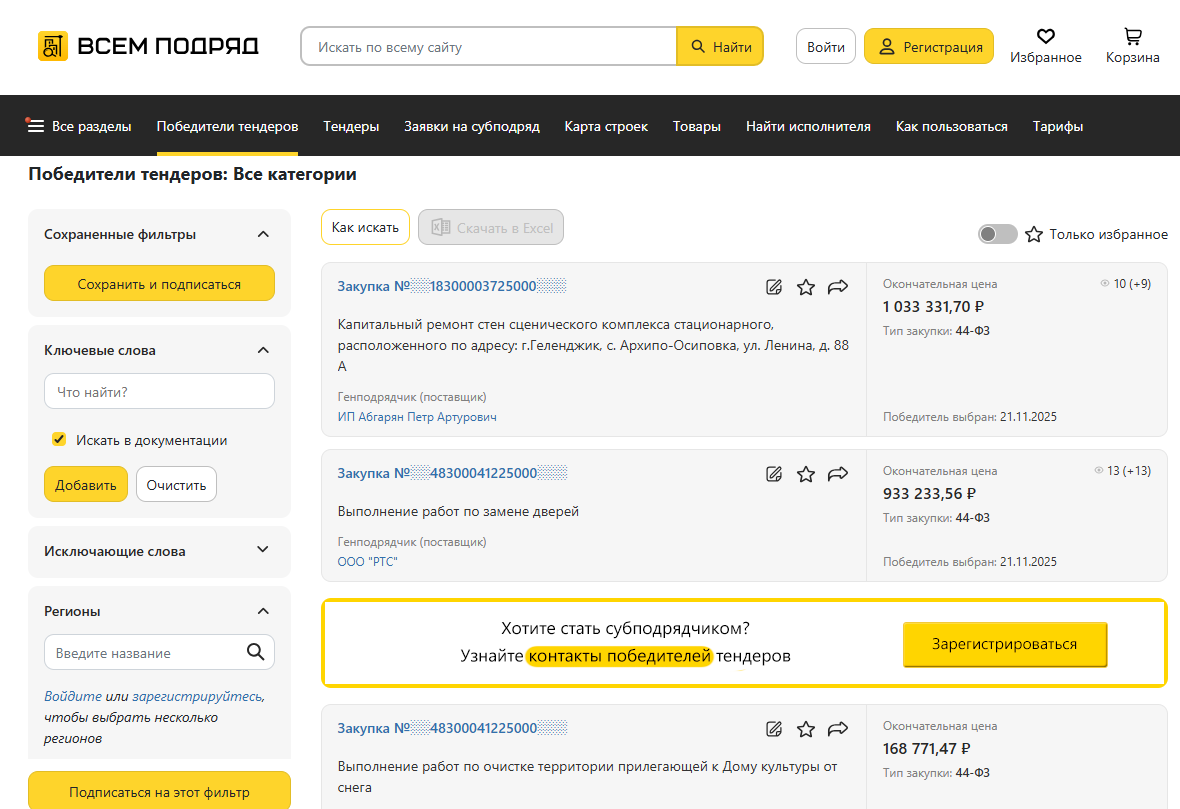Open the 'Тендеры' menu item
Viewport: 1180px width, 809px height.
point(351,126)
